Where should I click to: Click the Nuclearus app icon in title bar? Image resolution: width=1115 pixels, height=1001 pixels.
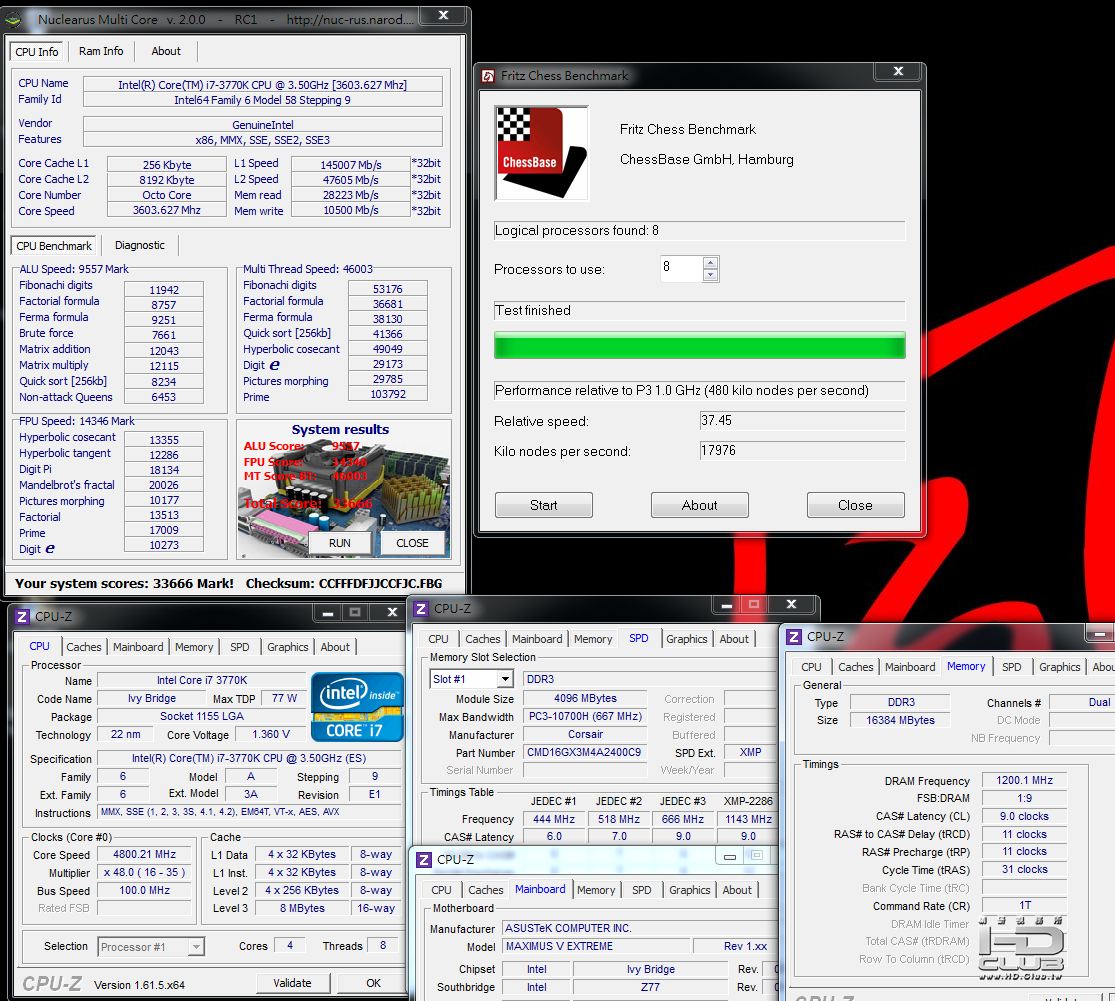[14, 20]
